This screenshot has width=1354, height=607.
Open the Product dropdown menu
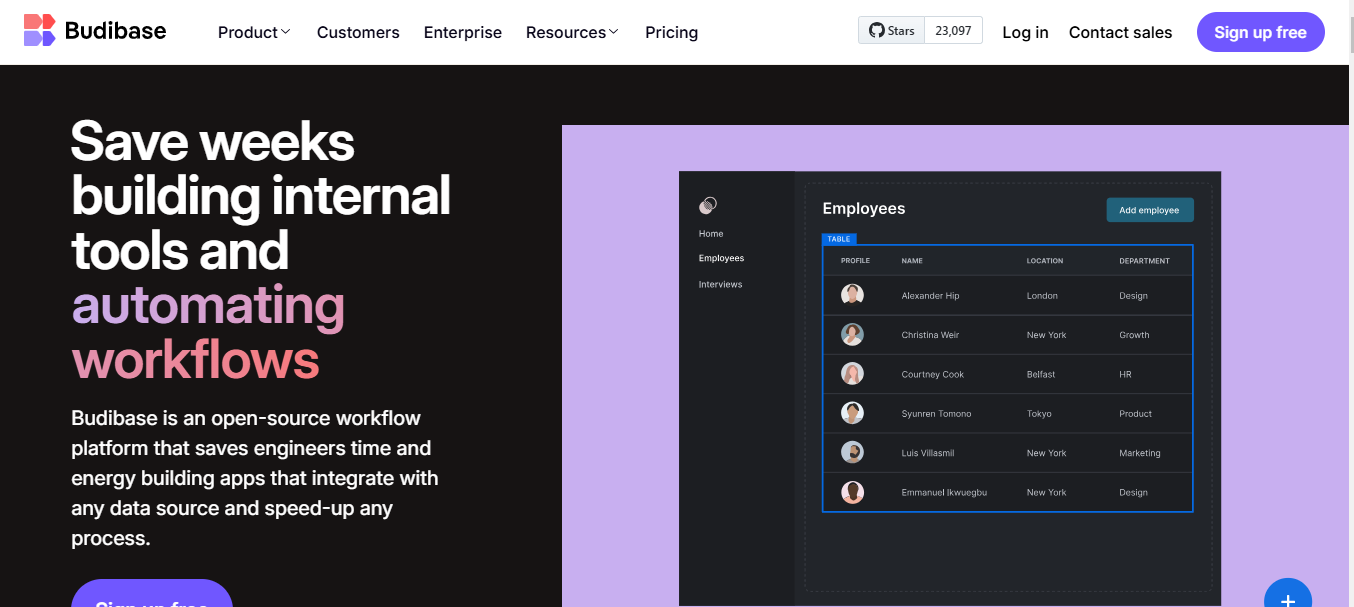tap(254, 32)
